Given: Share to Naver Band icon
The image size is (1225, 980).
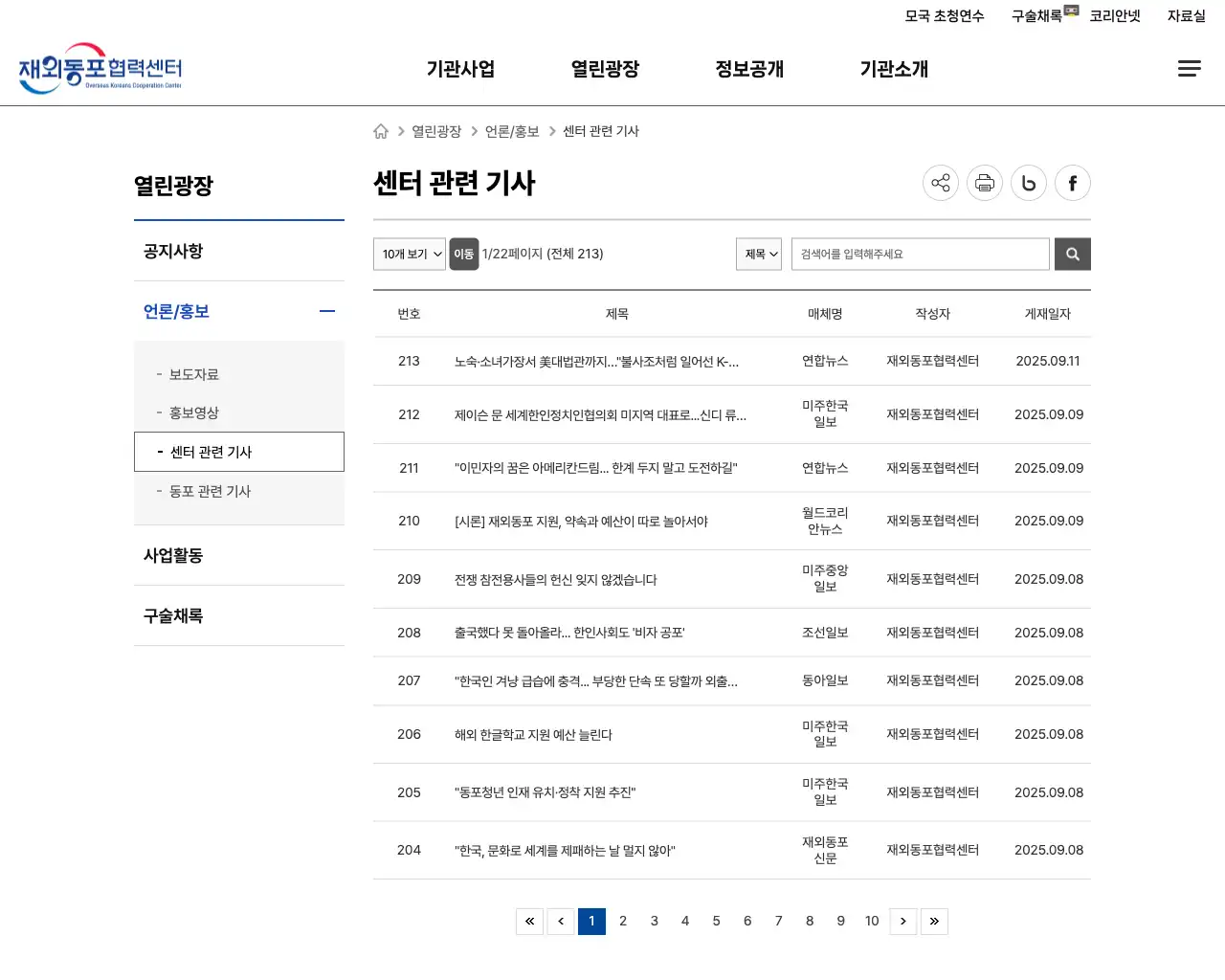Looking at the screenshot, I should [1029, 183].
